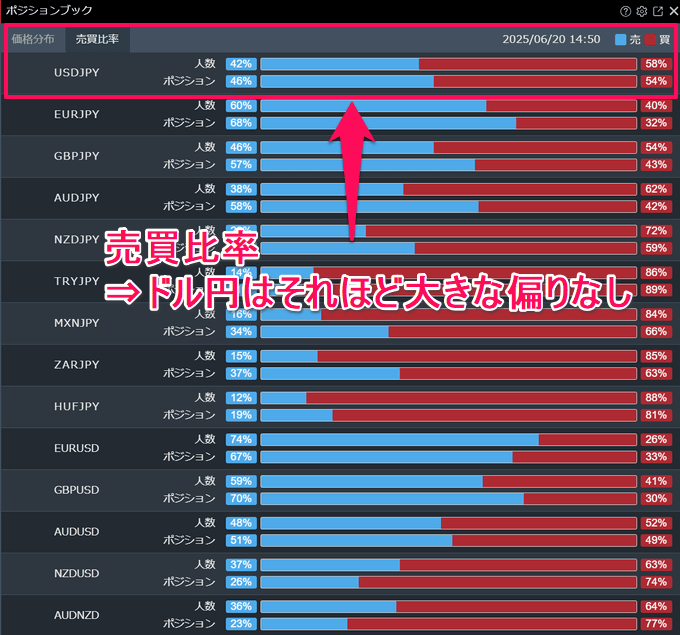Close the position book panel
Viewport: 680px width, 635px height.
673,11
